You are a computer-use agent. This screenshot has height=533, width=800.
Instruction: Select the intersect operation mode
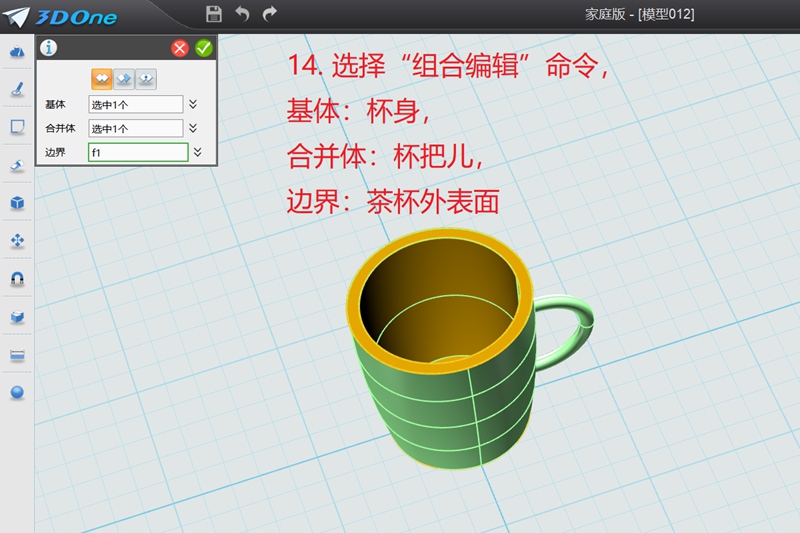click(146, 79)
